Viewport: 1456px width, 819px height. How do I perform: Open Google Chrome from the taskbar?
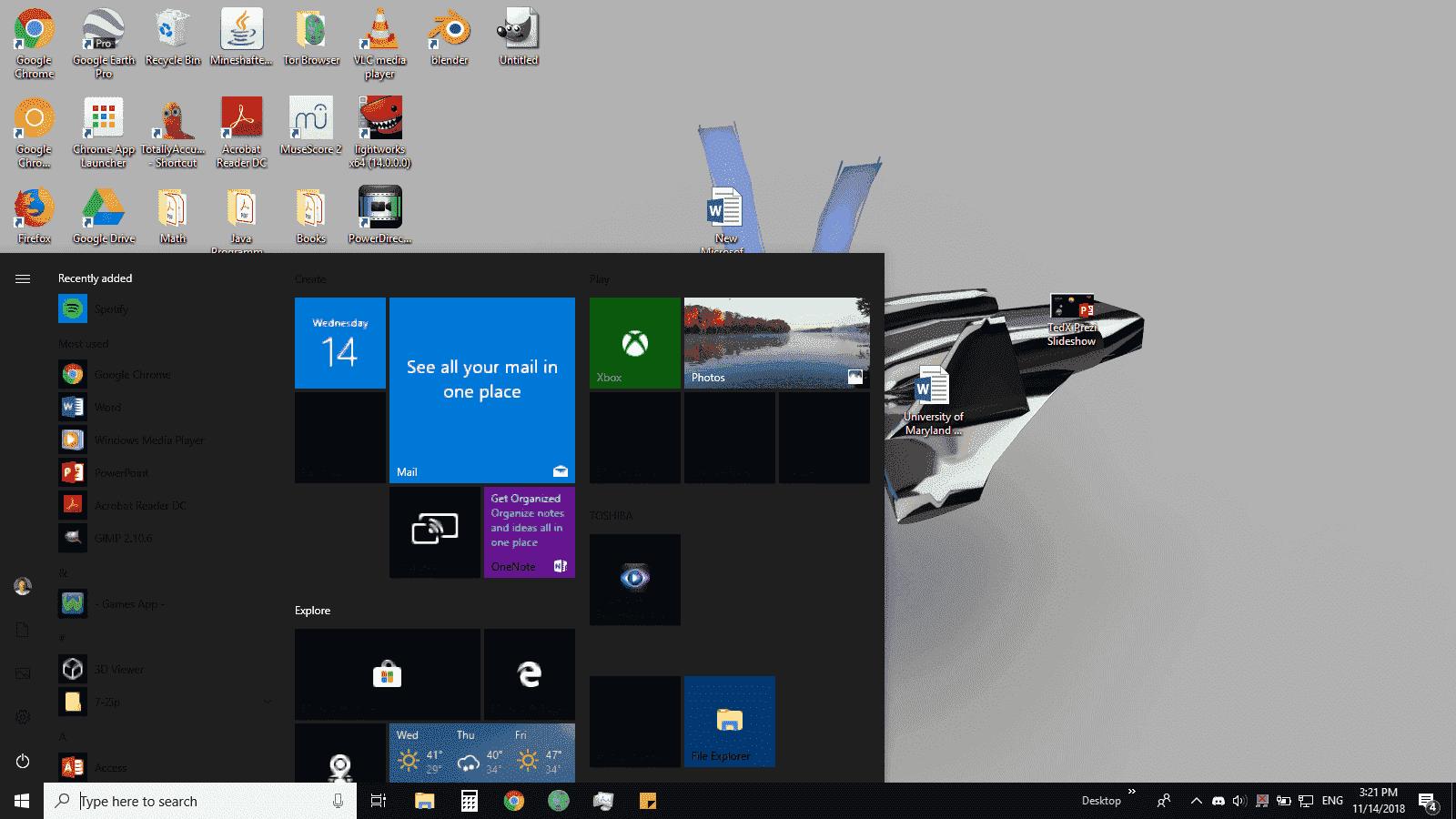514,801
